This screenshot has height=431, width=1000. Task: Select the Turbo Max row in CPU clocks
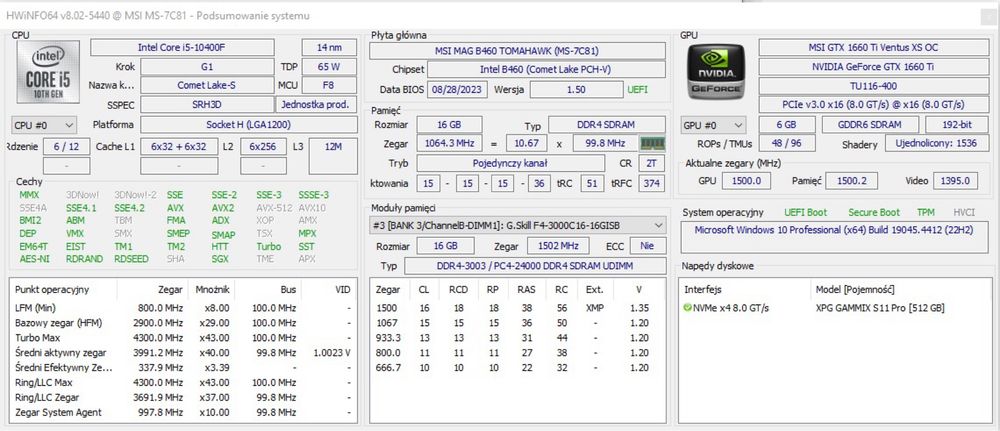[182, 338]
